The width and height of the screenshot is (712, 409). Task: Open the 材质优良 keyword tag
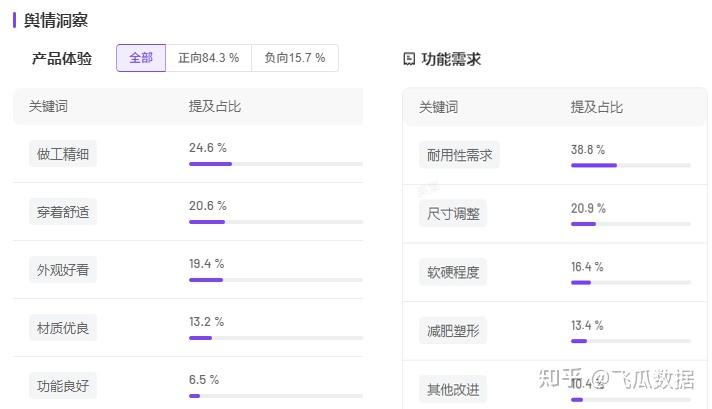pyautogui.click(x=63, y=328)
